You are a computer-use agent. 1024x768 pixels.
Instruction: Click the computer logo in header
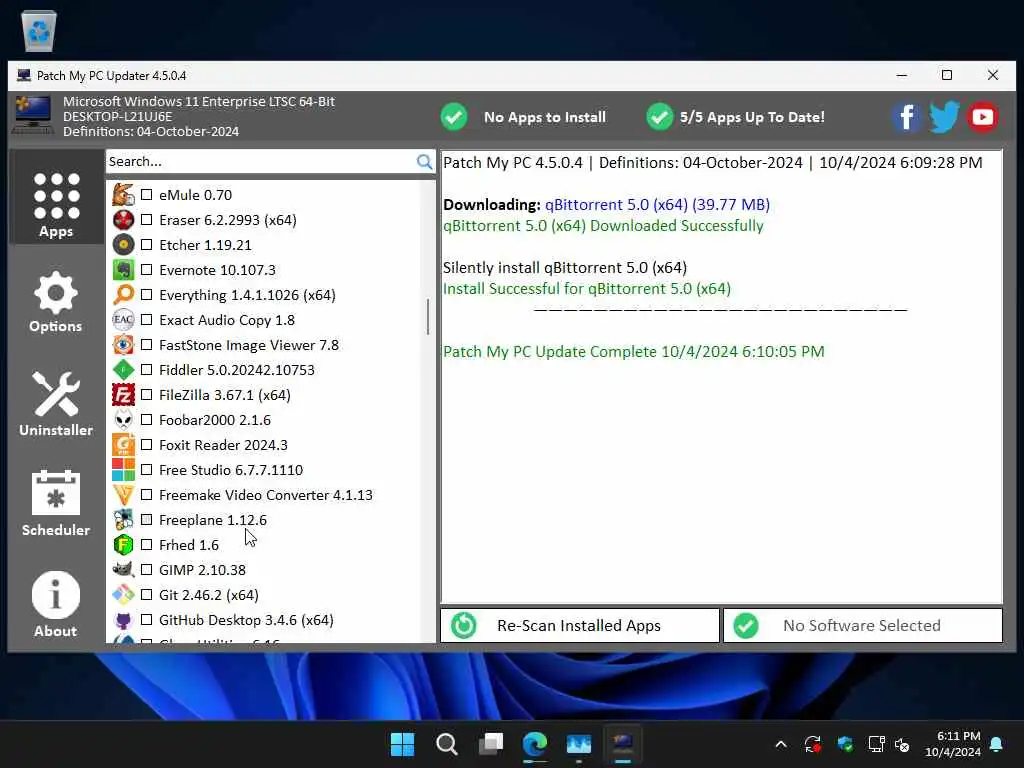coord(33,115)
